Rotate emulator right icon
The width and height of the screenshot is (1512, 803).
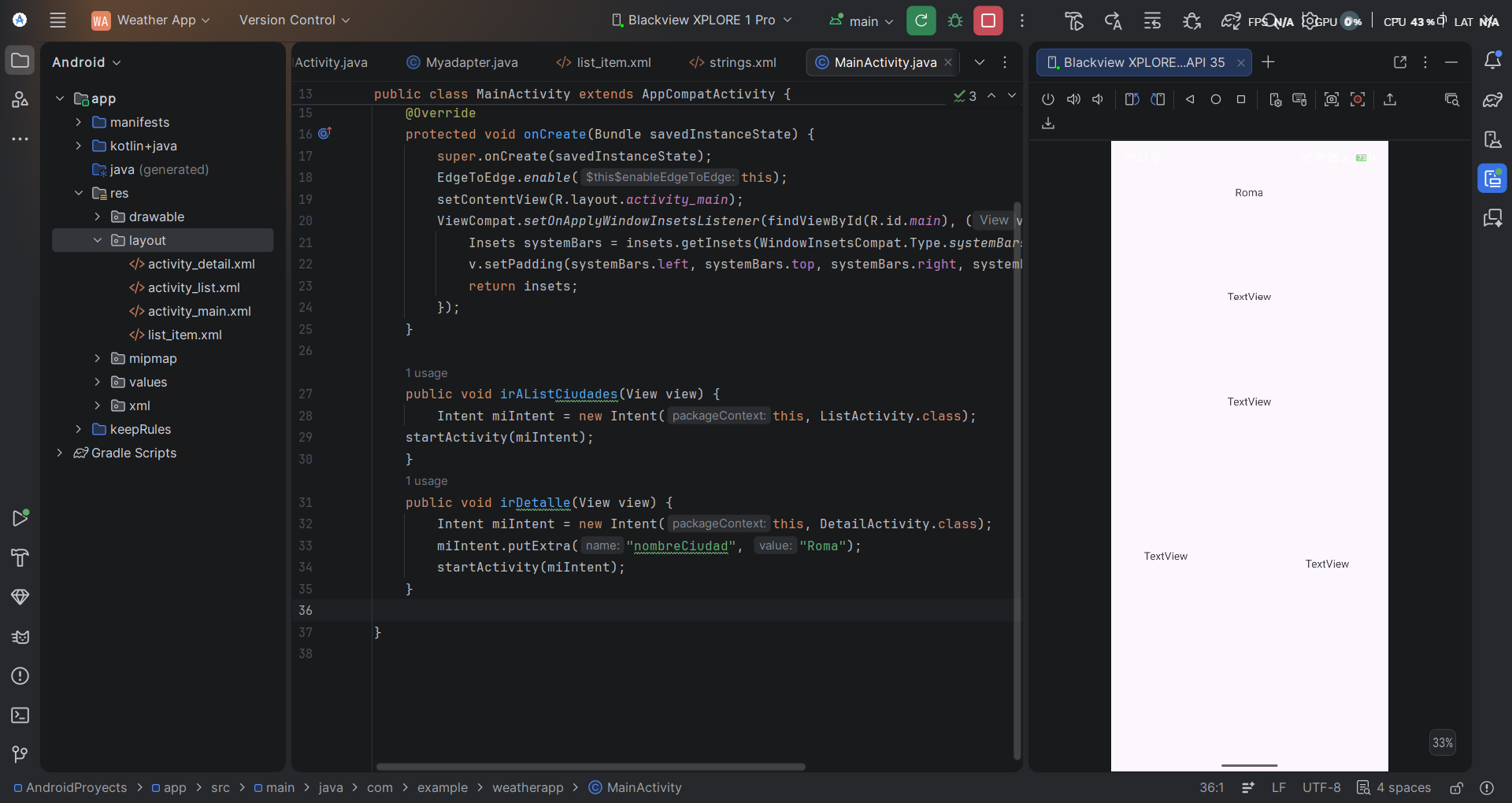tap(1158, 99)
